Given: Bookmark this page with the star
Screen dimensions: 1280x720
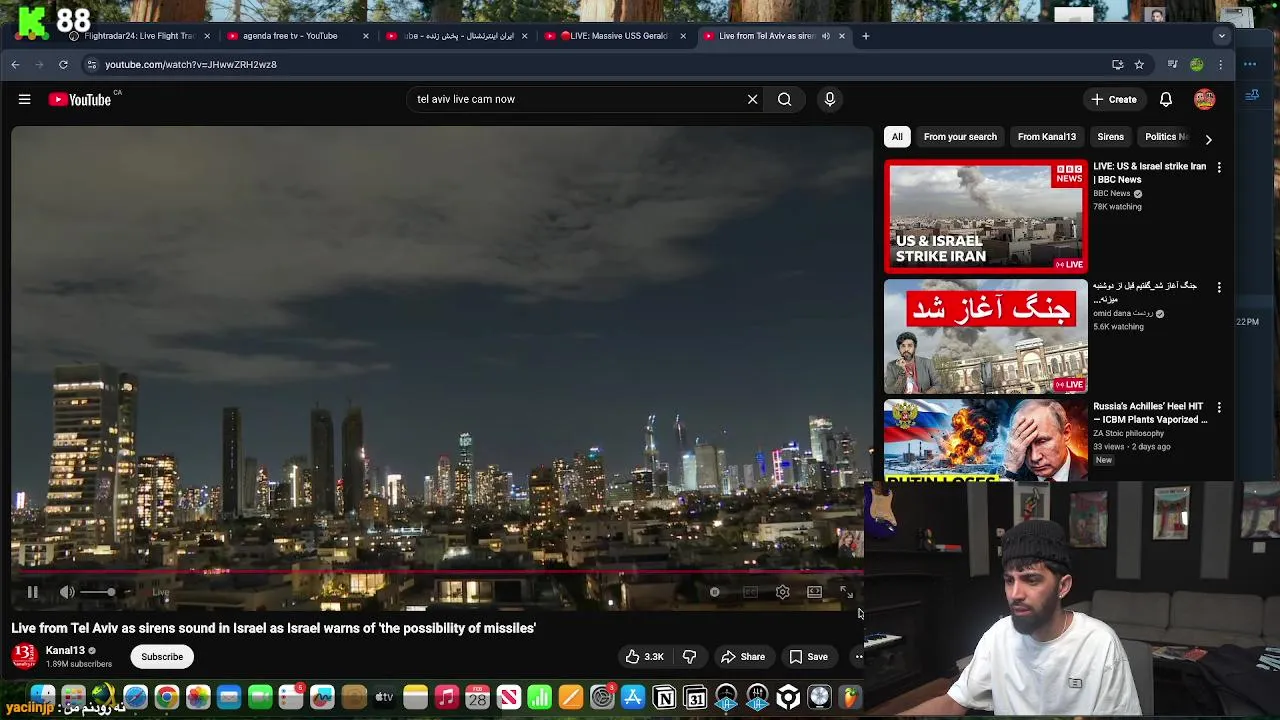Looking at the screenshot, I should (1139, 64).
